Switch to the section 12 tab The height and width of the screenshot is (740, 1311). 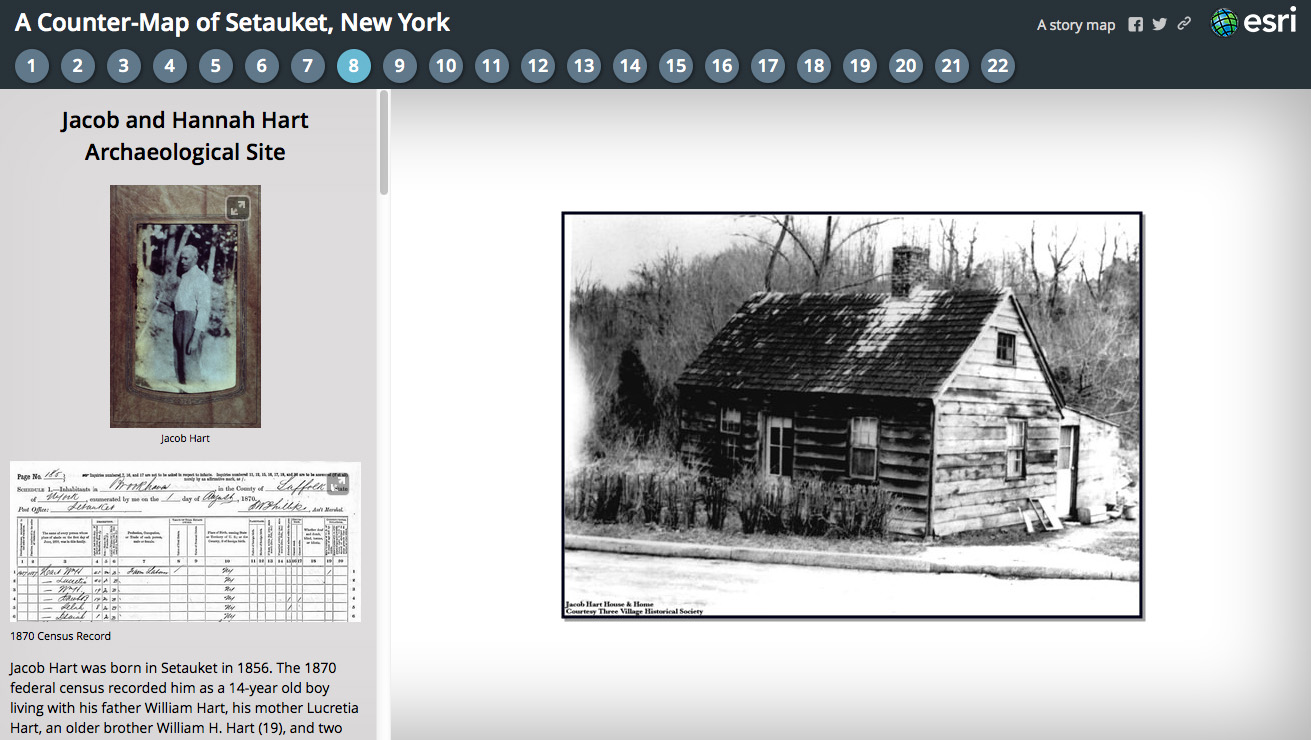pyautogui.click(x=537, y=65)
